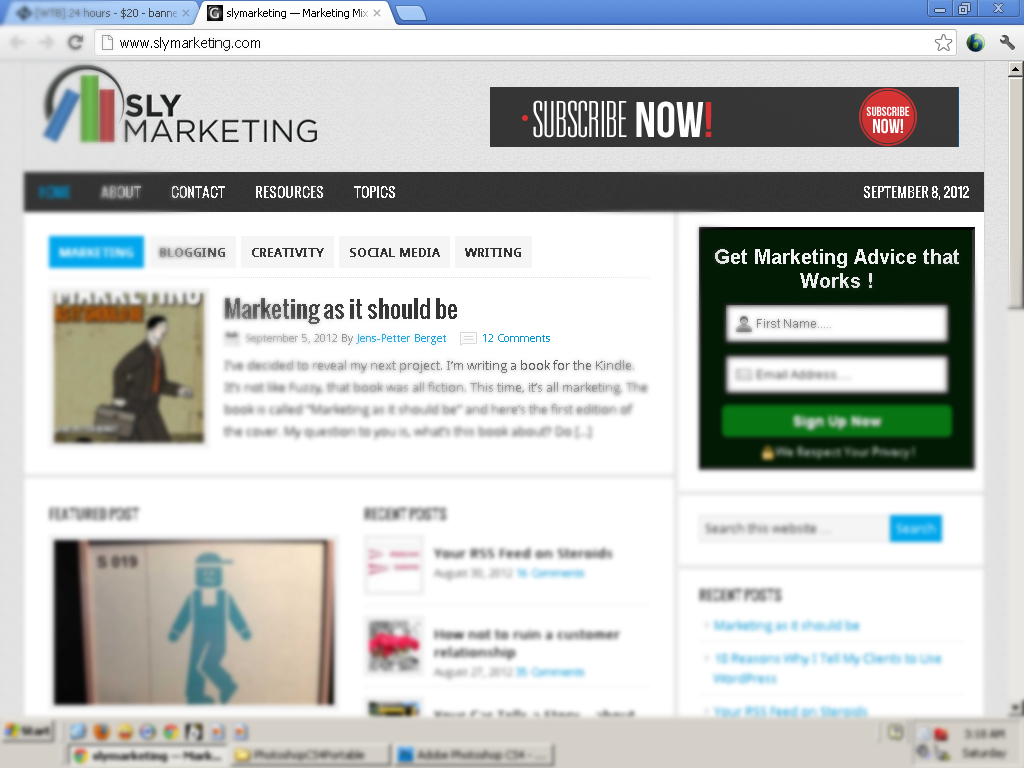
Task: Switch to the Social Media category tab
Action: [x=394, y=252]
